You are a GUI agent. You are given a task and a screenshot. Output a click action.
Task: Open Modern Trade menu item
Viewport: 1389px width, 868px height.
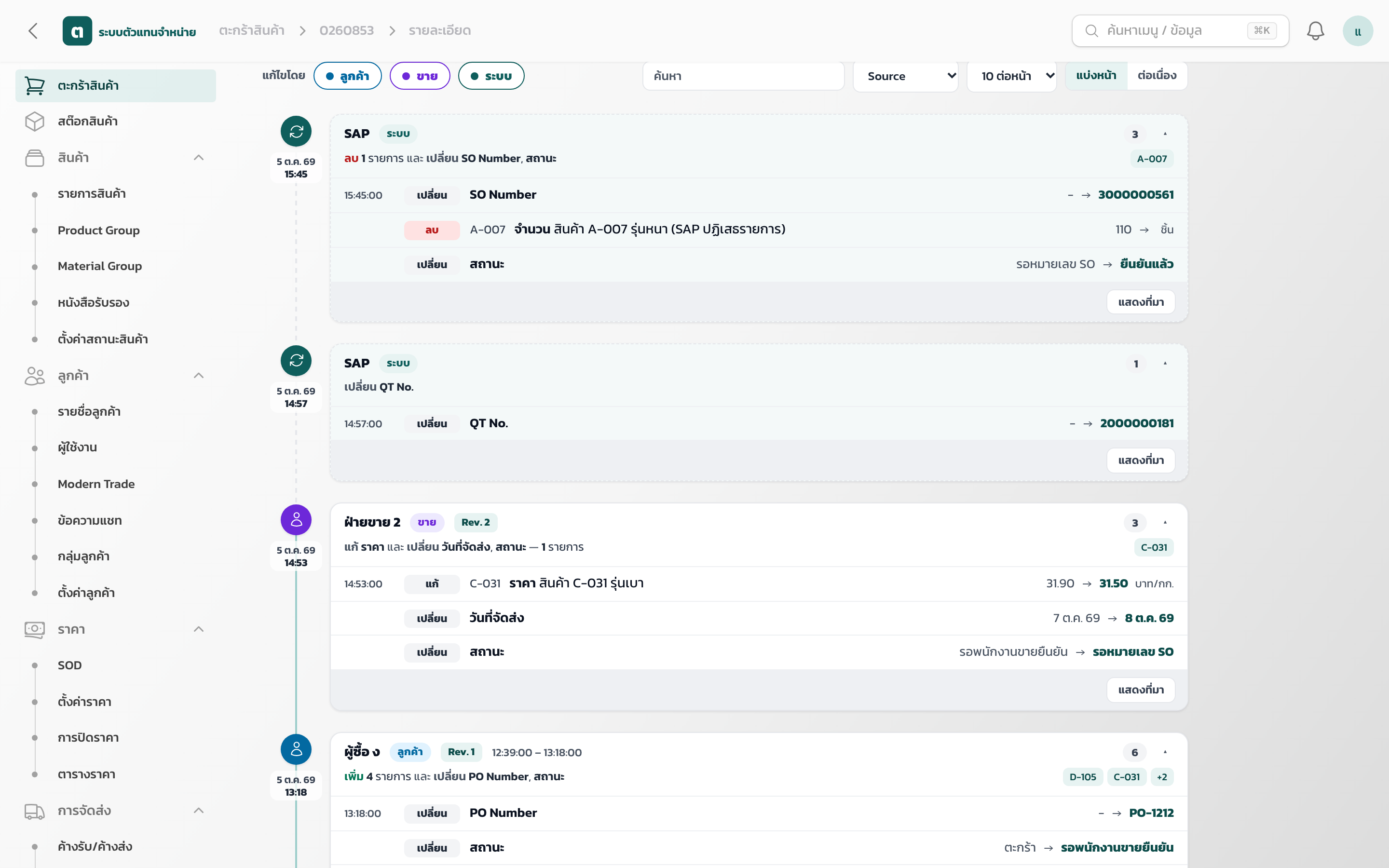pyautogui.click(x=96, y=484)
